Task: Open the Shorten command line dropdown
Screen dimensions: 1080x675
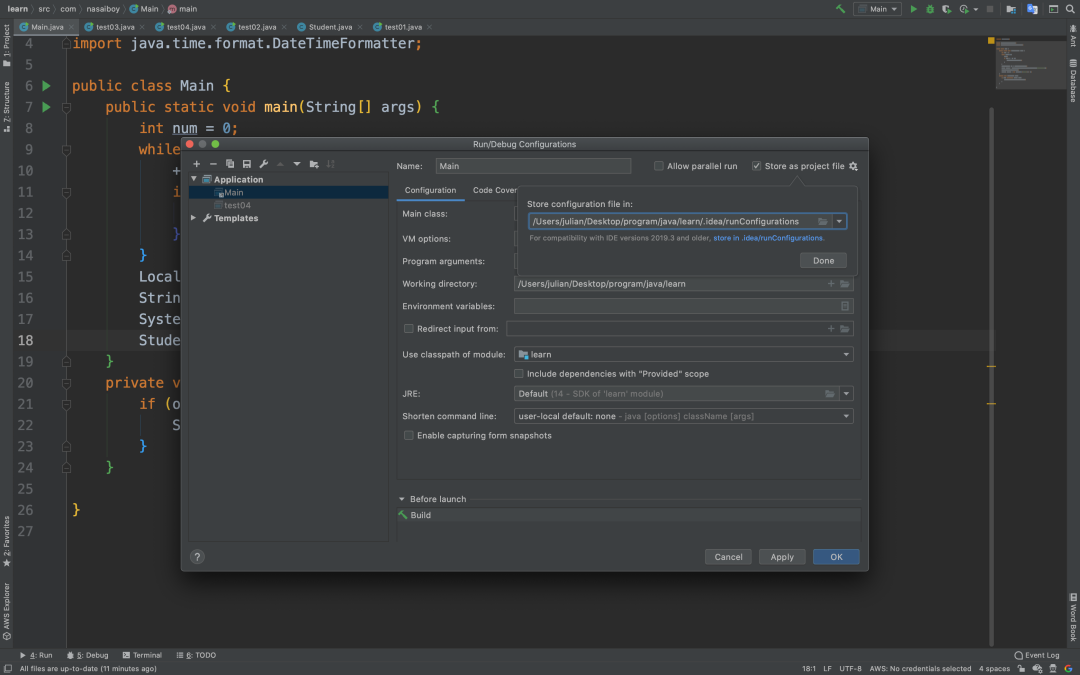Action: tap(846, 415)
